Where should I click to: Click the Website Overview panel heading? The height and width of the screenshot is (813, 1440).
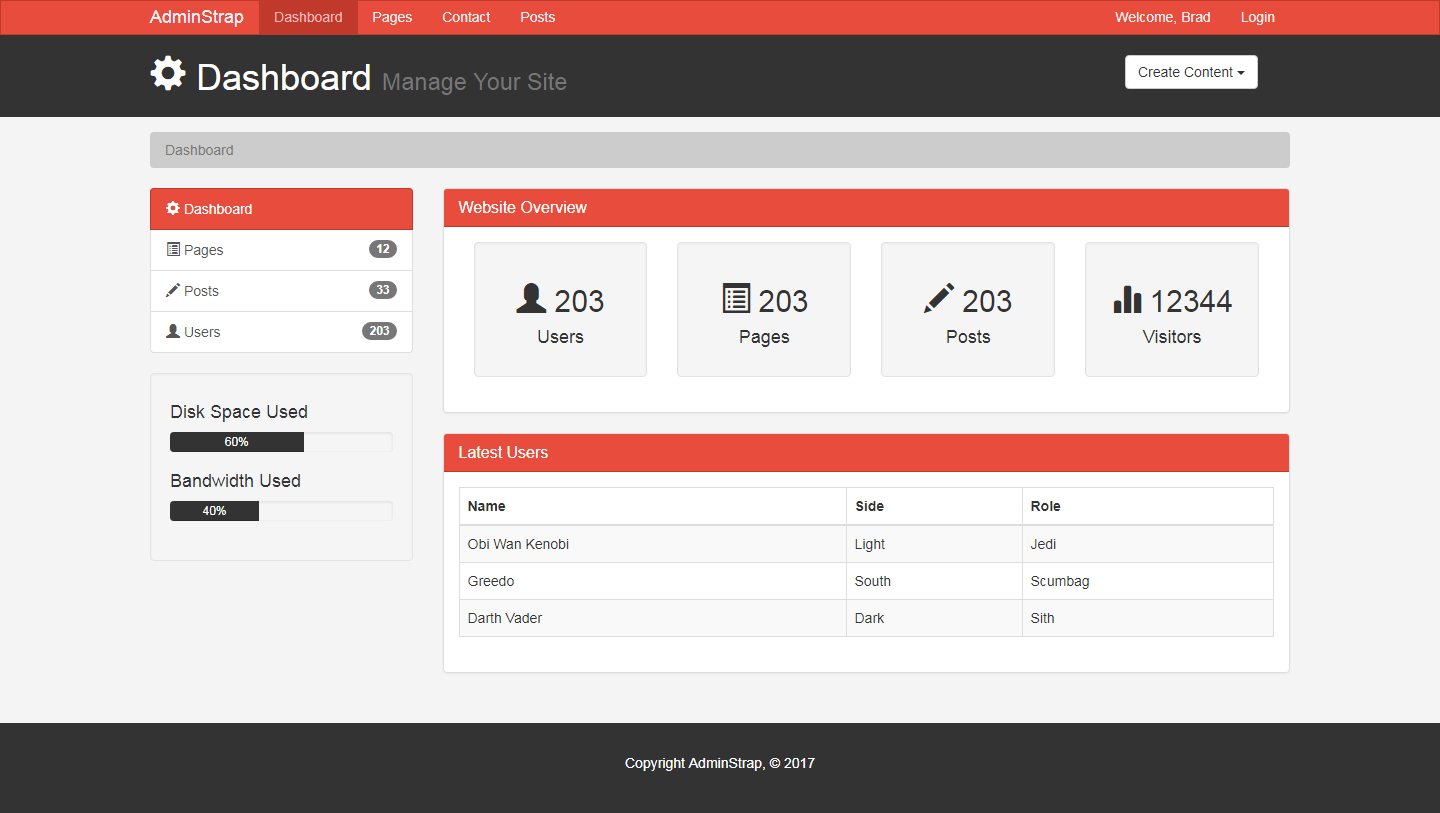866,208
